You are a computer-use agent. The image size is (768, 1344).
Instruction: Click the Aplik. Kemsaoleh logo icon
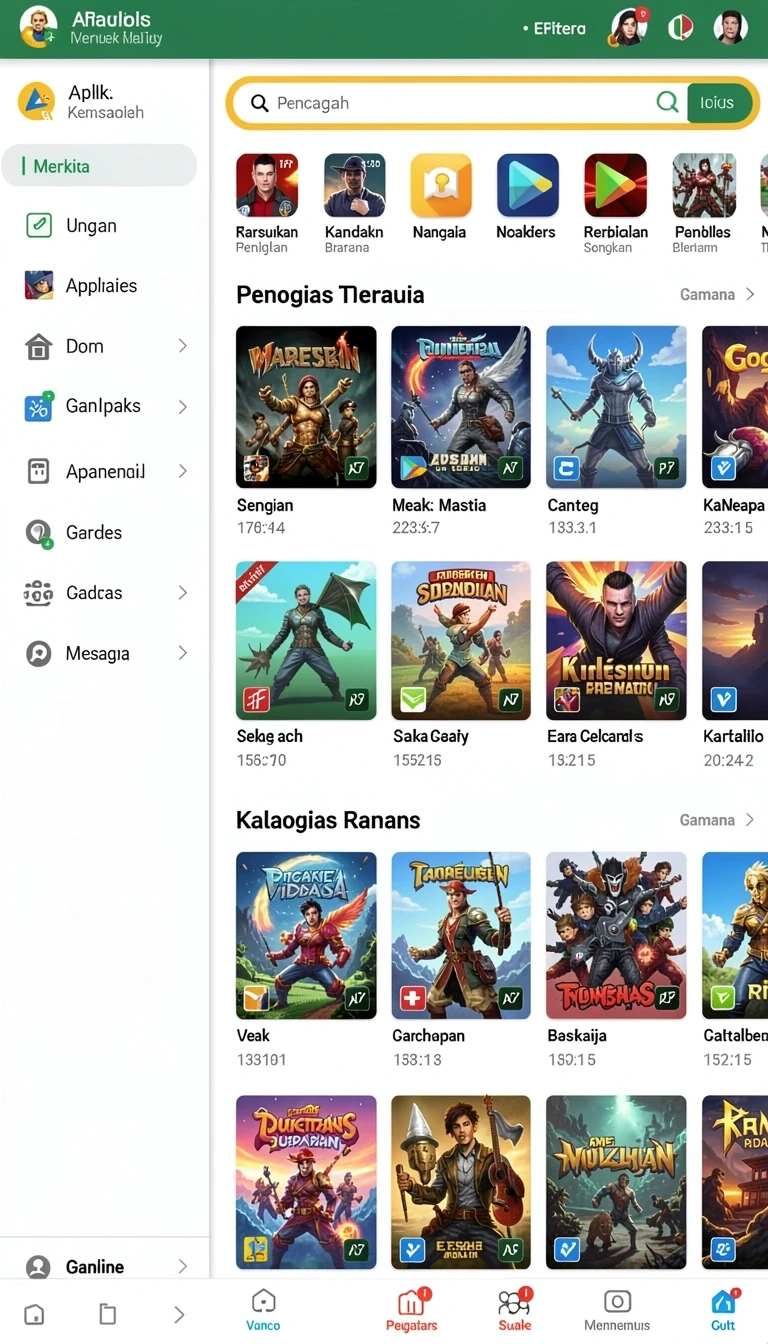[x=36, y=101]
